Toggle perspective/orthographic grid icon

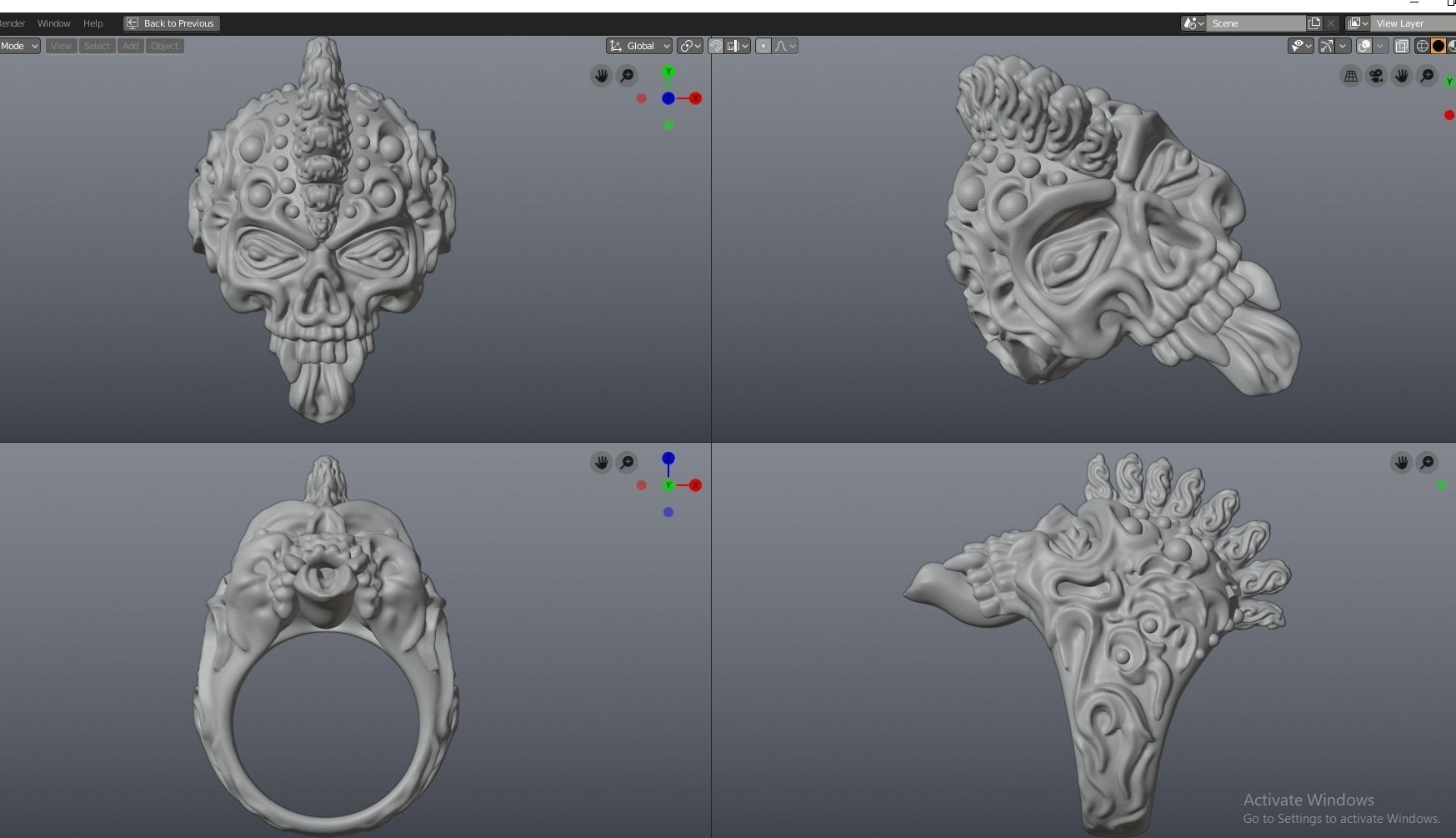(x=1351, y=76)
